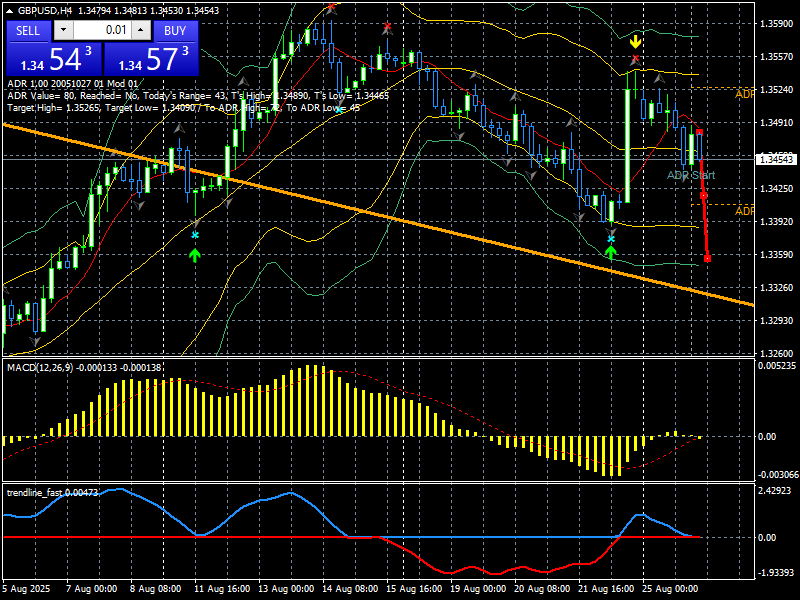Click the middle red square on the projection line
800x600 pixels.
tap(703, 196)
